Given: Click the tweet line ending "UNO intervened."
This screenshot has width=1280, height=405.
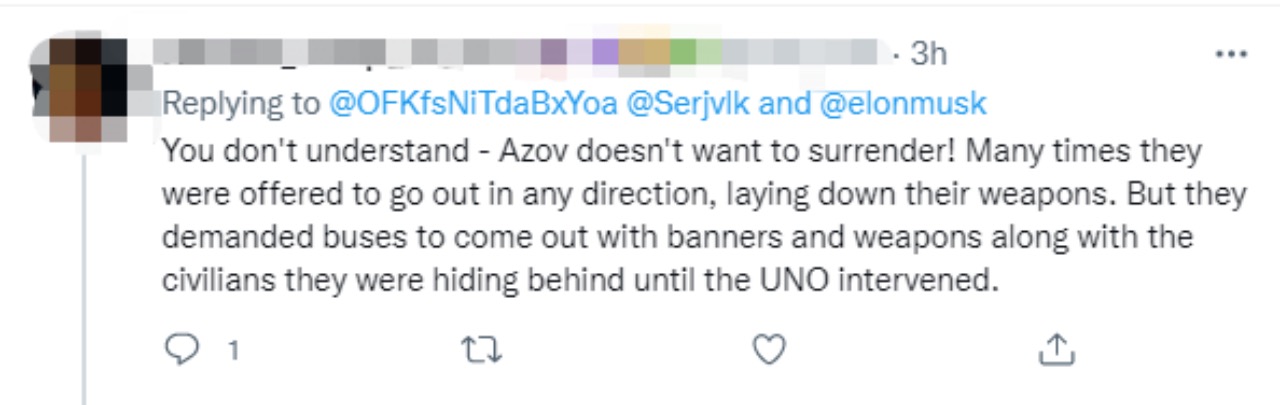Looking at the screenshot, I should pyautogui.click(x=580, y=277).
